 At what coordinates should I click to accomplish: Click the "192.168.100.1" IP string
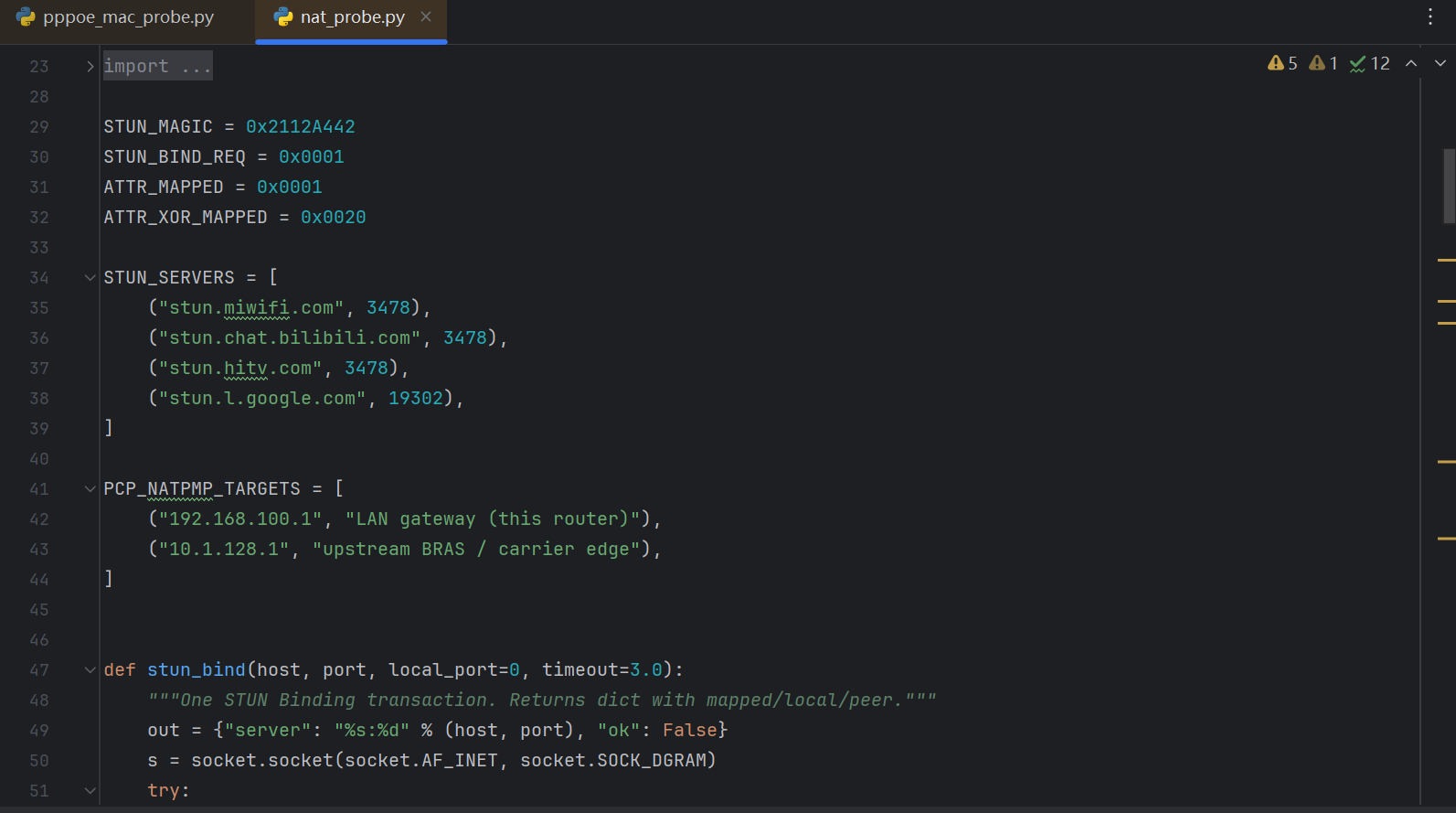coord(240,519)
